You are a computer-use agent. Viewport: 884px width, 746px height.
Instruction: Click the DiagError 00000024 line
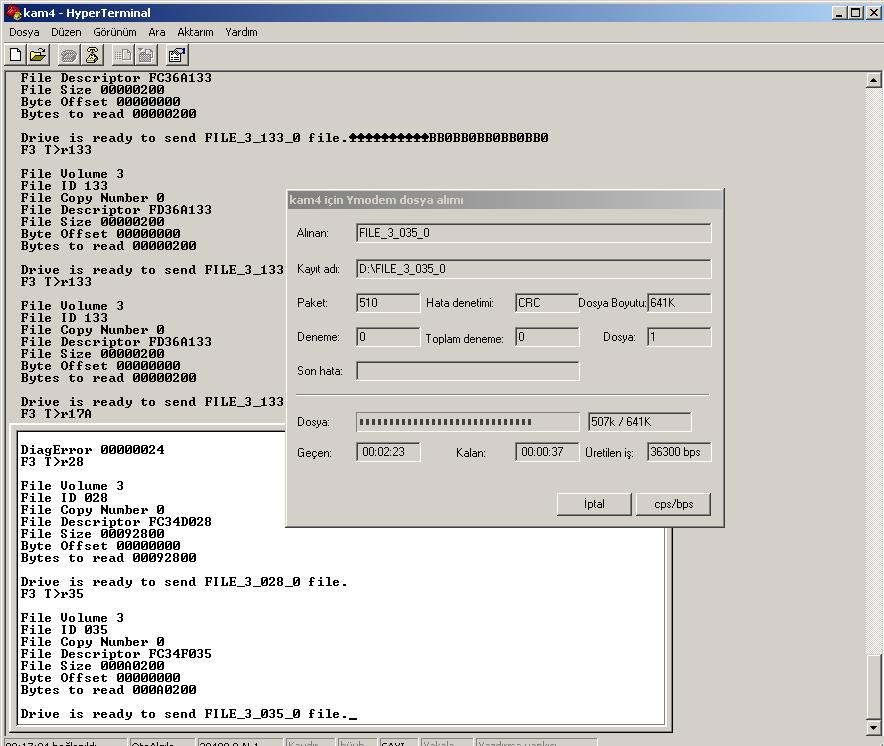click(92, 450)
